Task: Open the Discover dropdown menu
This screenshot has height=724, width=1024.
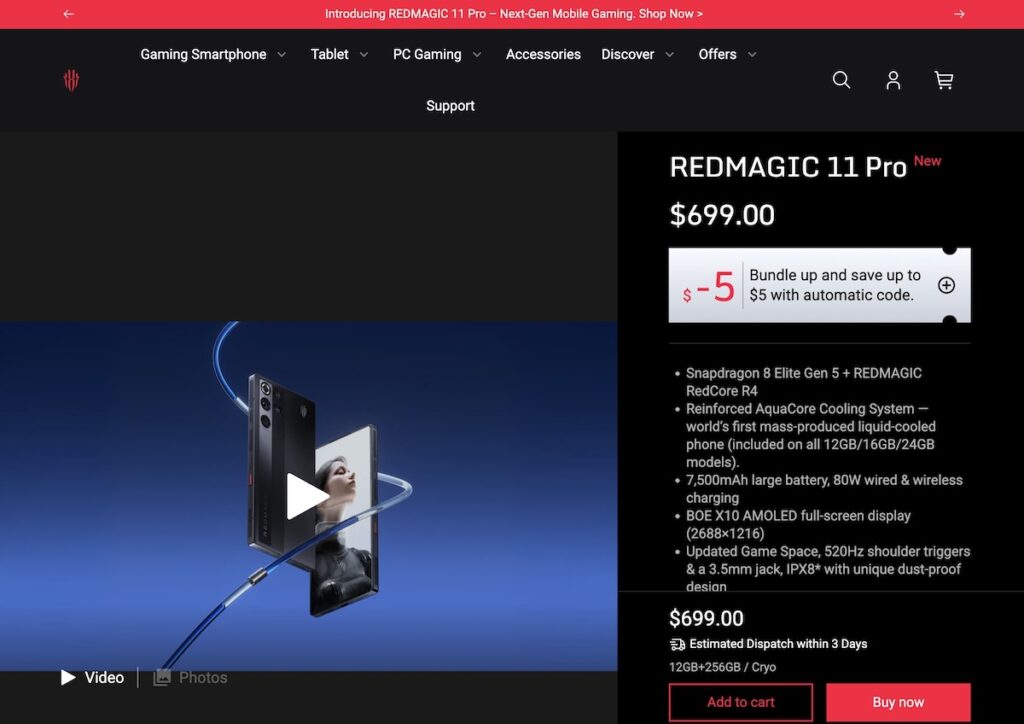Action: coord(637,54)
